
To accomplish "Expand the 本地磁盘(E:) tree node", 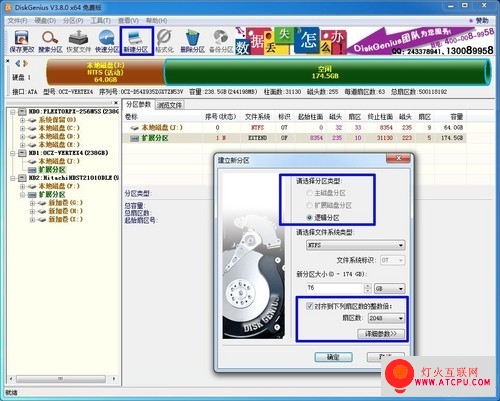I will tap(22, 145).
